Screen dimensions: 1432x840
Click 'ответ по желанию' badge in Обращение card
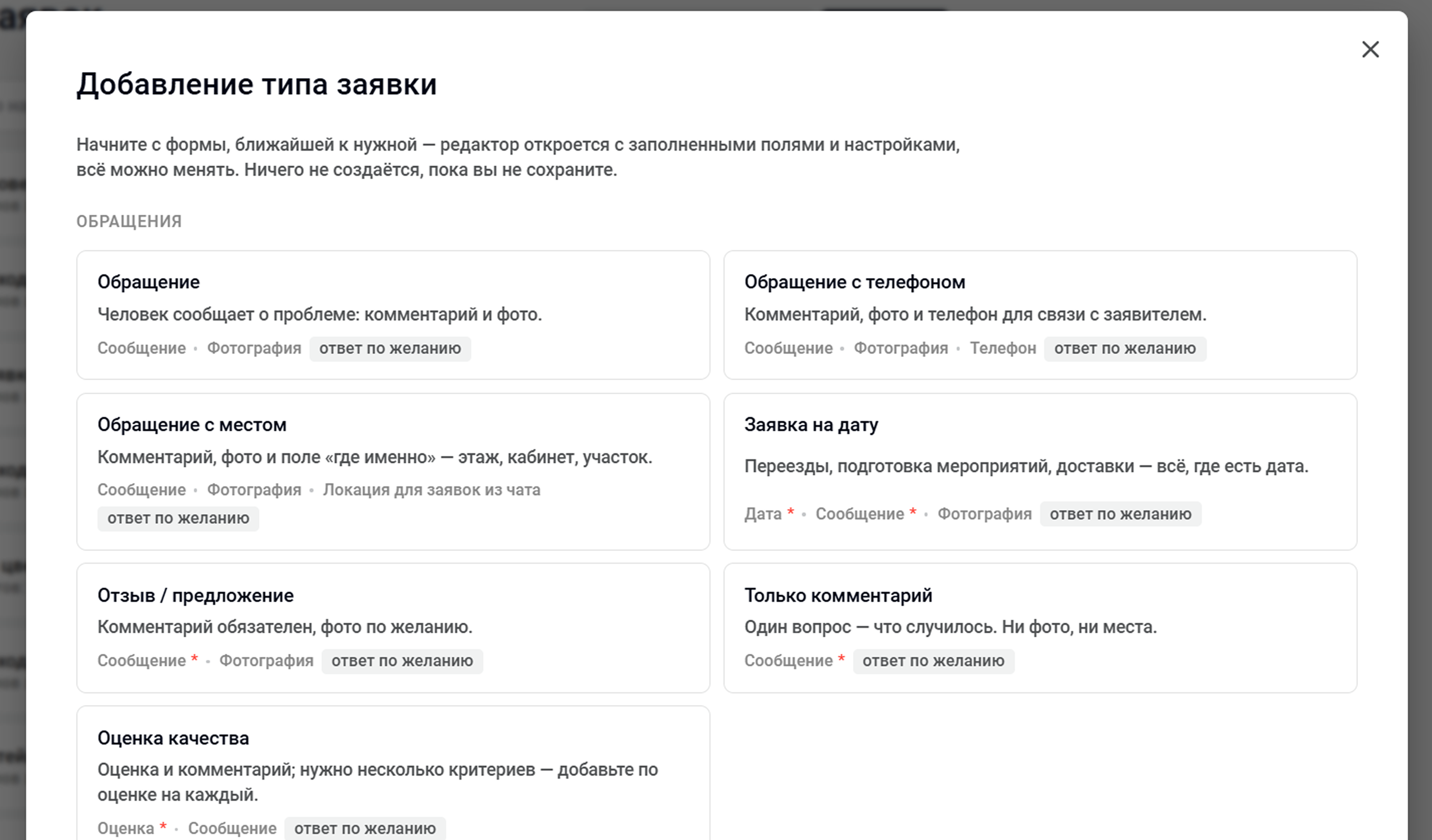pos(390,348)
